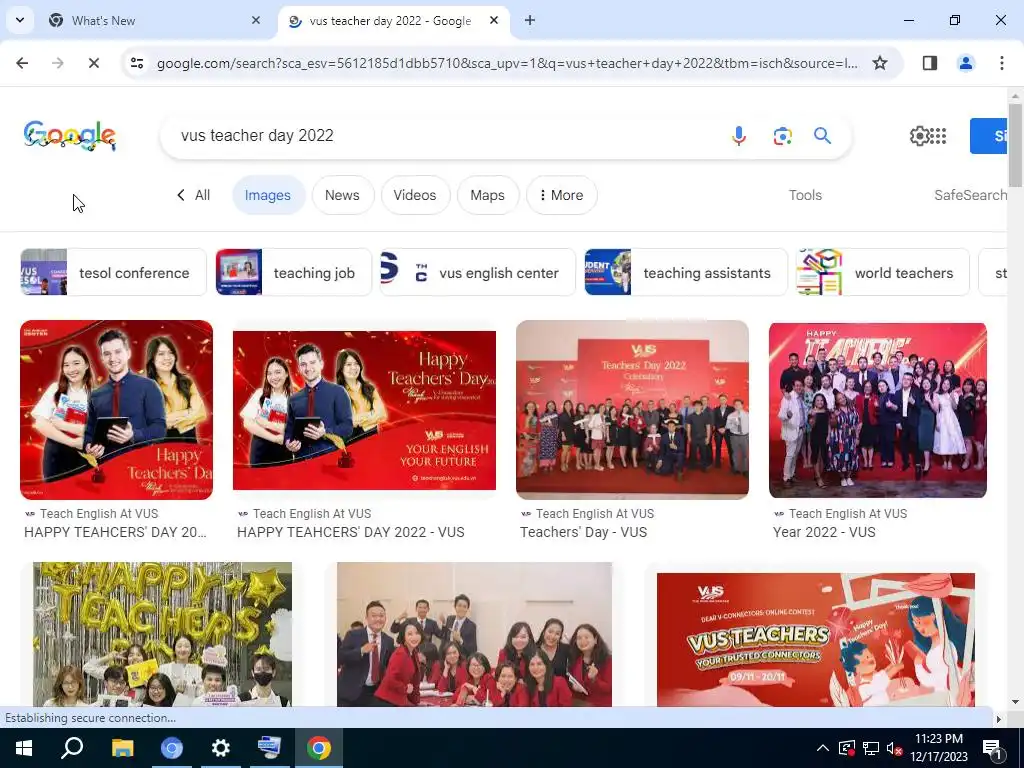Open Google apps grid
The width and height of the screenshot is (1024, 768).
tap(938, 136)
